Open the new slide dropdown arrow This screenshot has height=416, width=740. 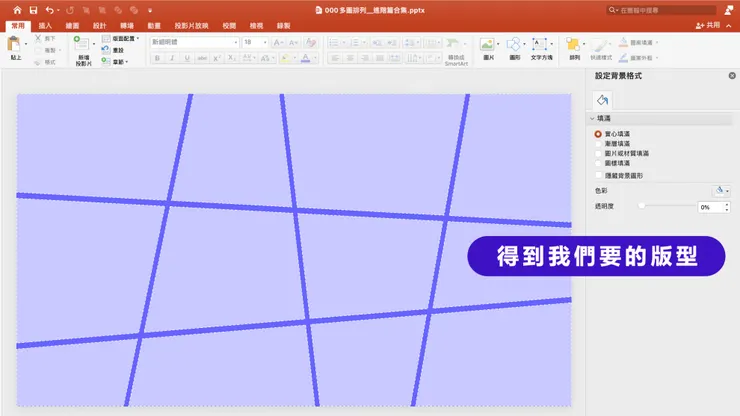click(x=94, y=44)
